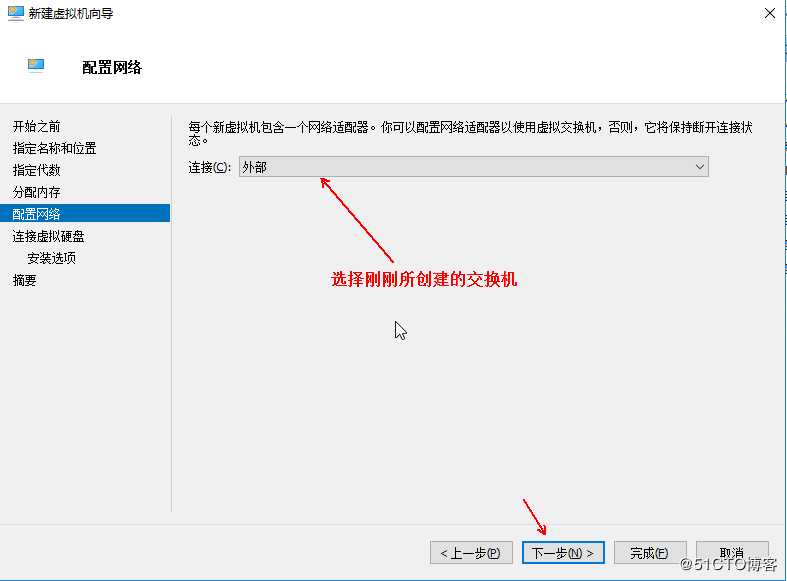Click the network configuration header icon

[x=36, y=66]
